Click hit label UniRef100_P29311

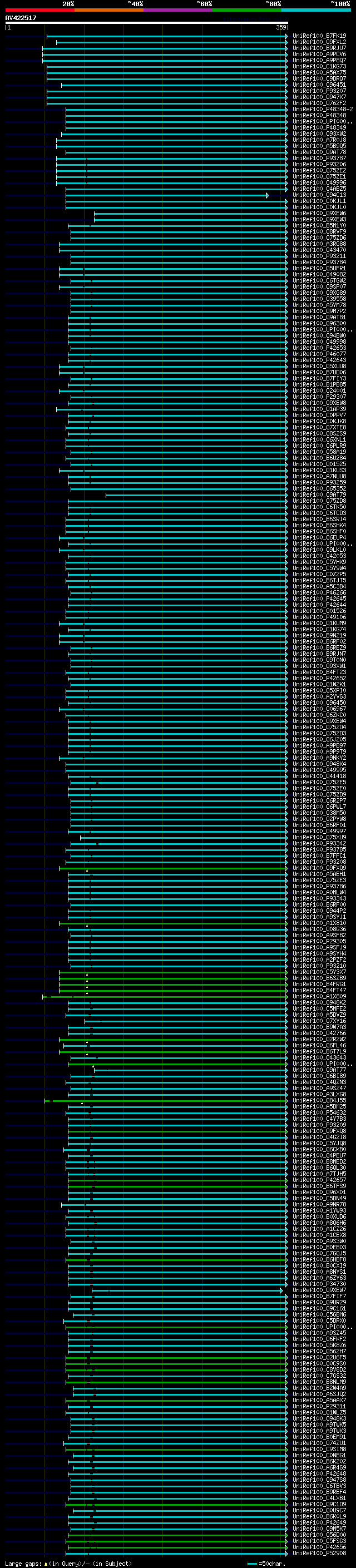319,1406
